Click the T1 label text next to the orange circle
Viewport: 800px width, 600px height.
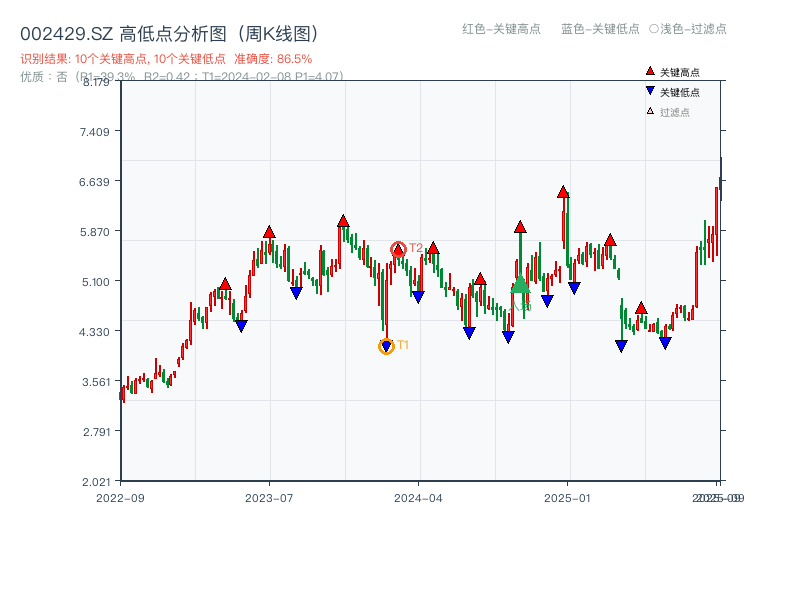point(403,345)
